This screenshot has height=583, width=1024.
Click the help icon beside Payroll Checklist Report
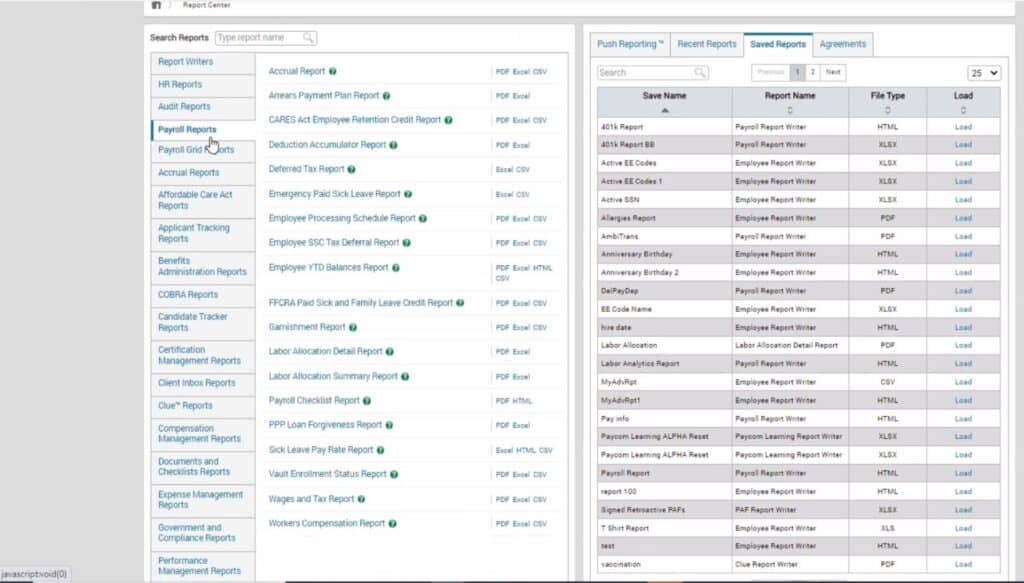click(367, 401)
